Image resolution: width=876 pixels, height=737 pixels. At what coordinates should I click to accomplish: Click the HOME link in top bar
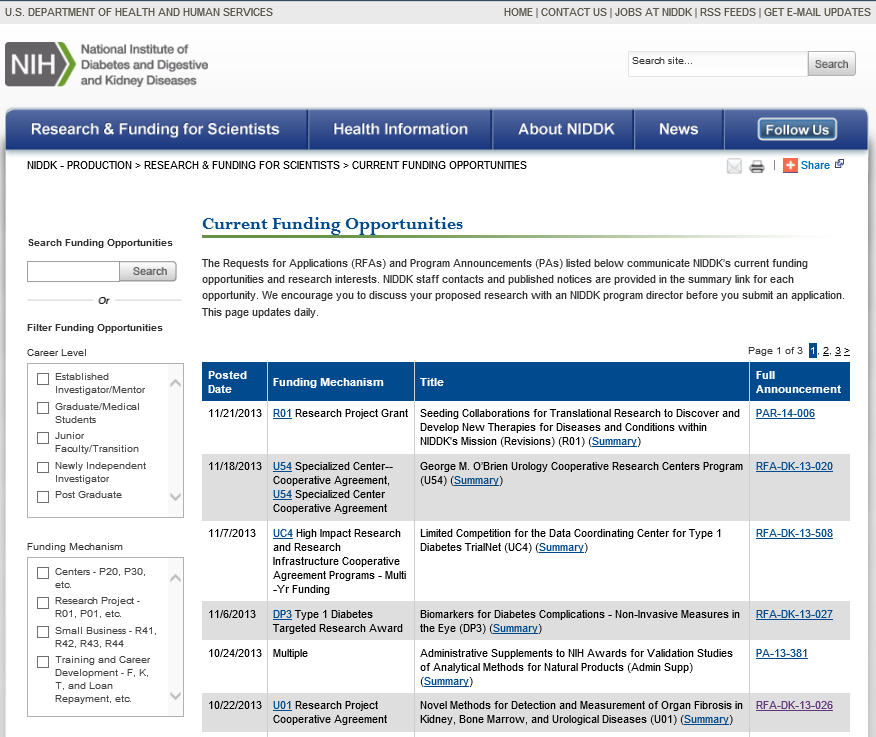click(518, 12)
